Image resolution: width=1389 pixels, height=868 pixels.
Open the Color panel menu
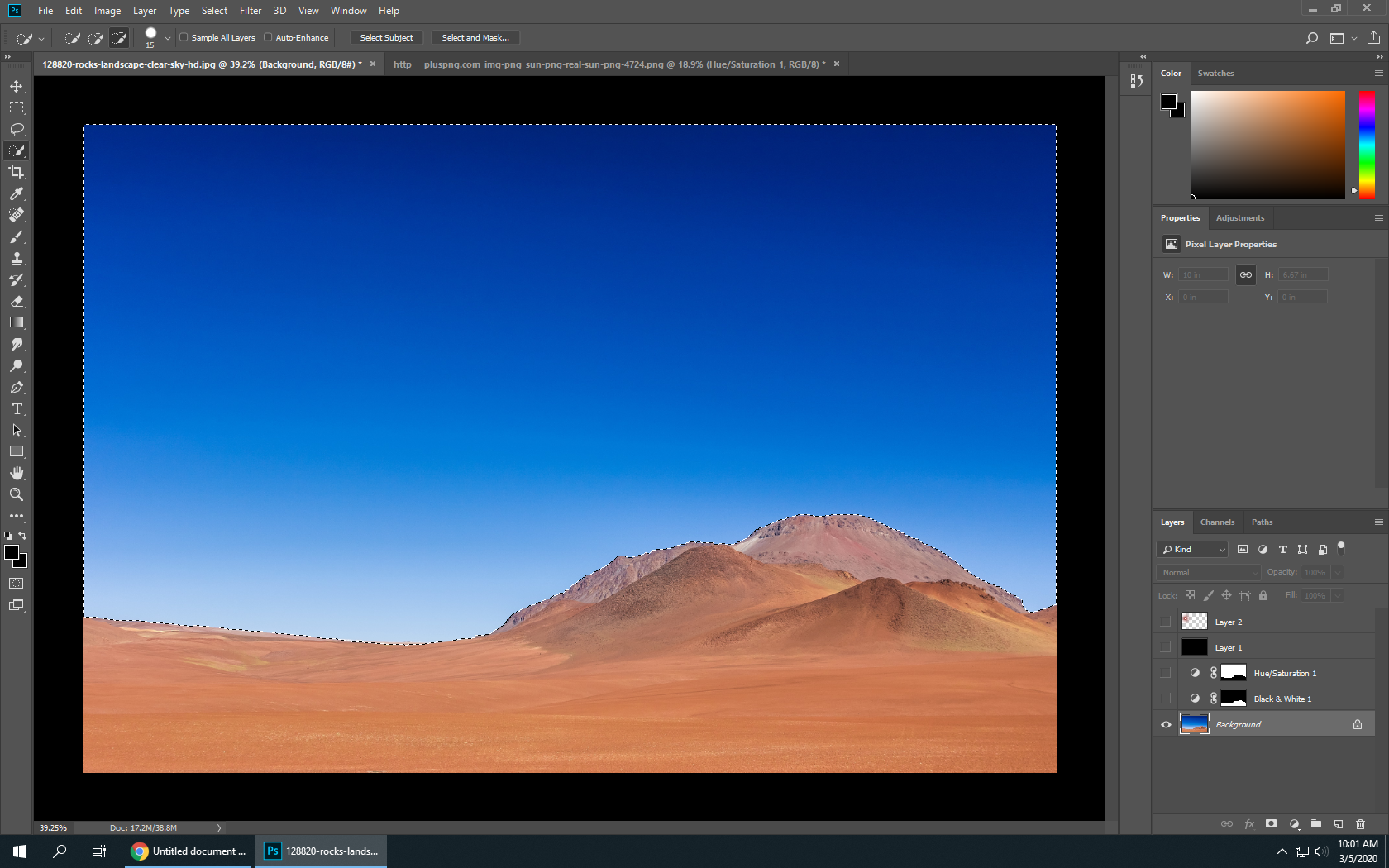coord(1378,74)
